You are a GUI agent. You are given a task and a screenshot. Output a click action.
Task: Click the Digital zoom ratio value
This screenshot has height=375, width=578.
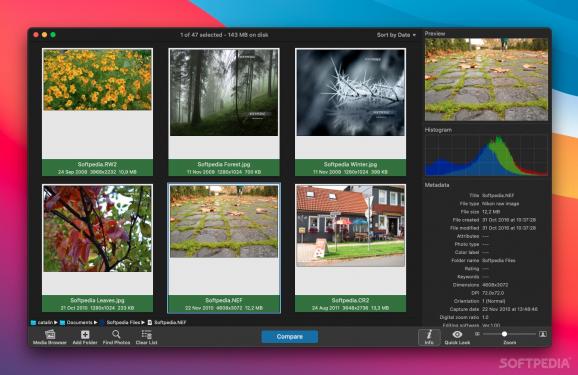(x=485, y=317)
